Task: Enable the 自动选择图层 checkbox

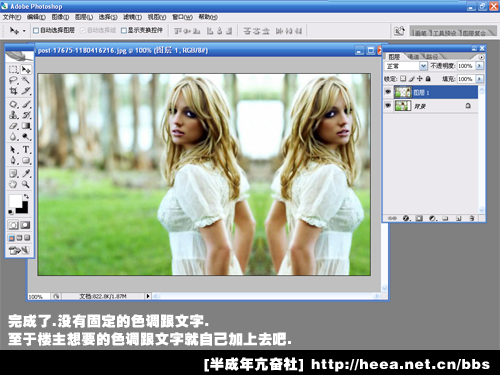Action: 36,31
